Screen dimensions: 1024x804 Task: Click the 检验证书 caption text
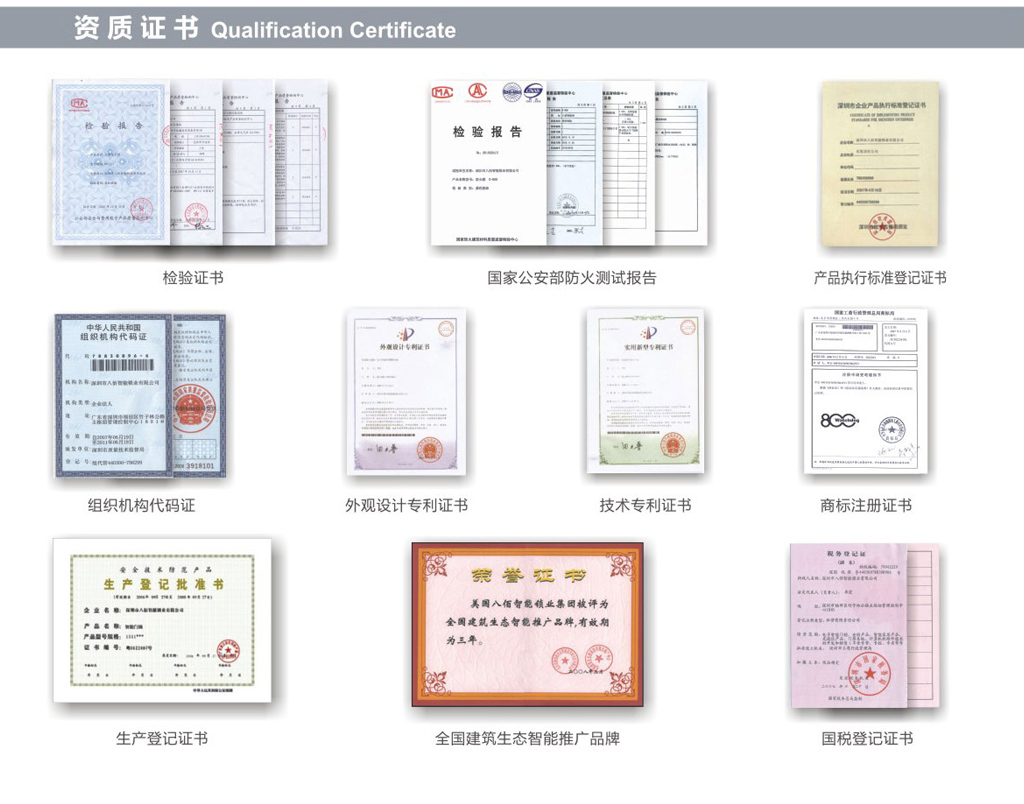click(x=193, y=278)
